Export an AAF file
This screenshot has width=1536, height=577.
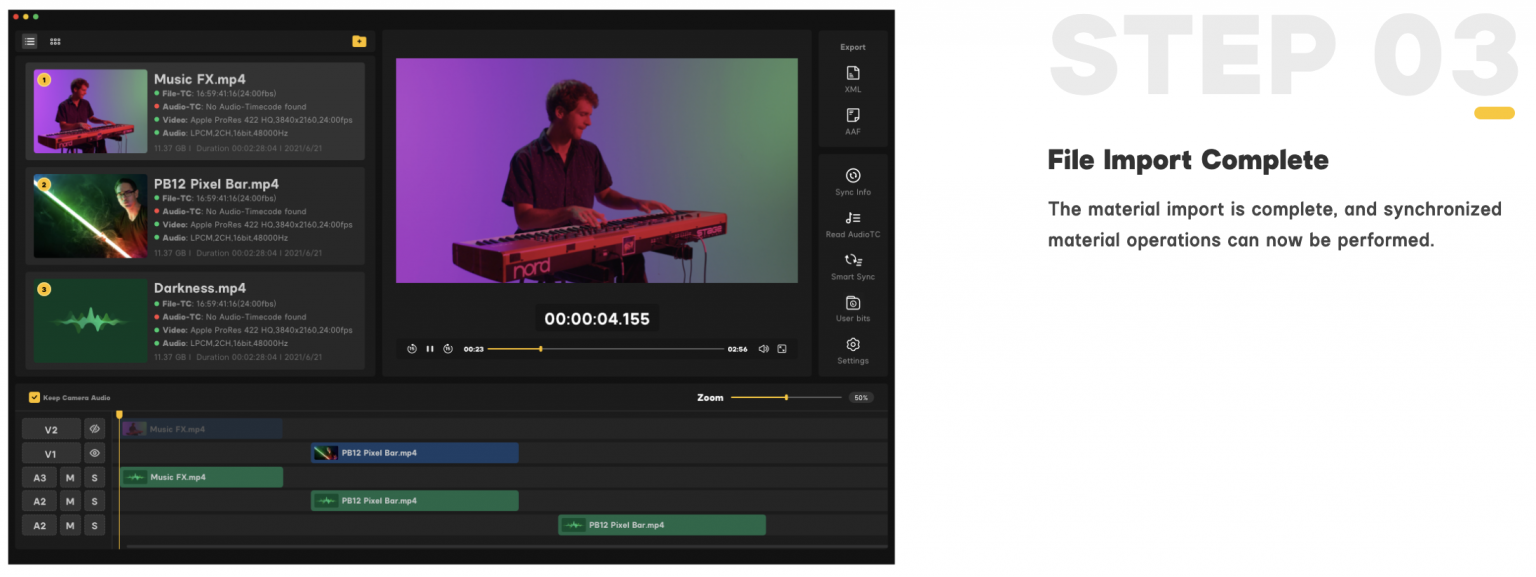852,122
